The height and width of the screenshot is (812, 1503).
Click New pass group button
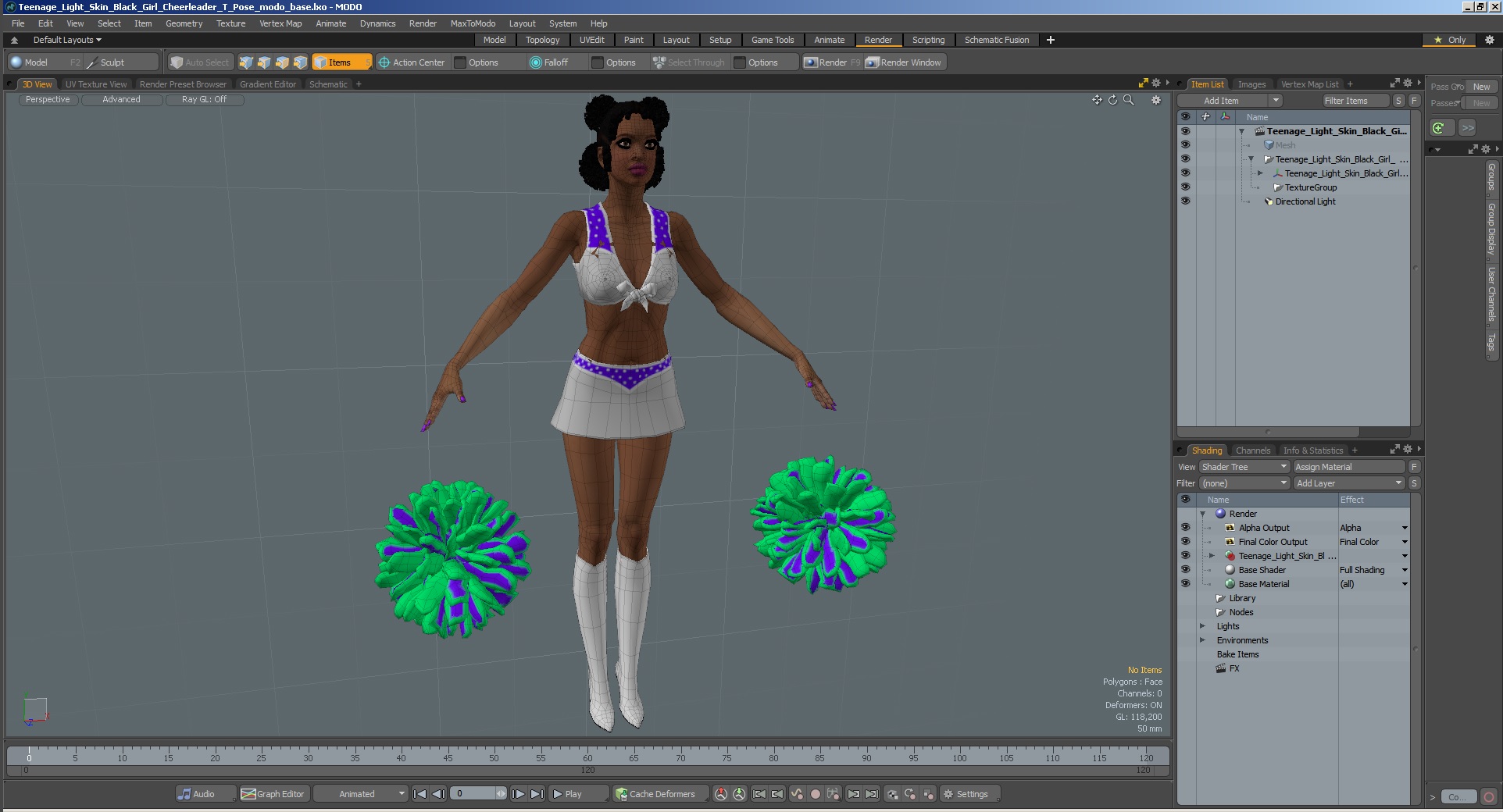pyautogui.click(x=1481, y=87)
